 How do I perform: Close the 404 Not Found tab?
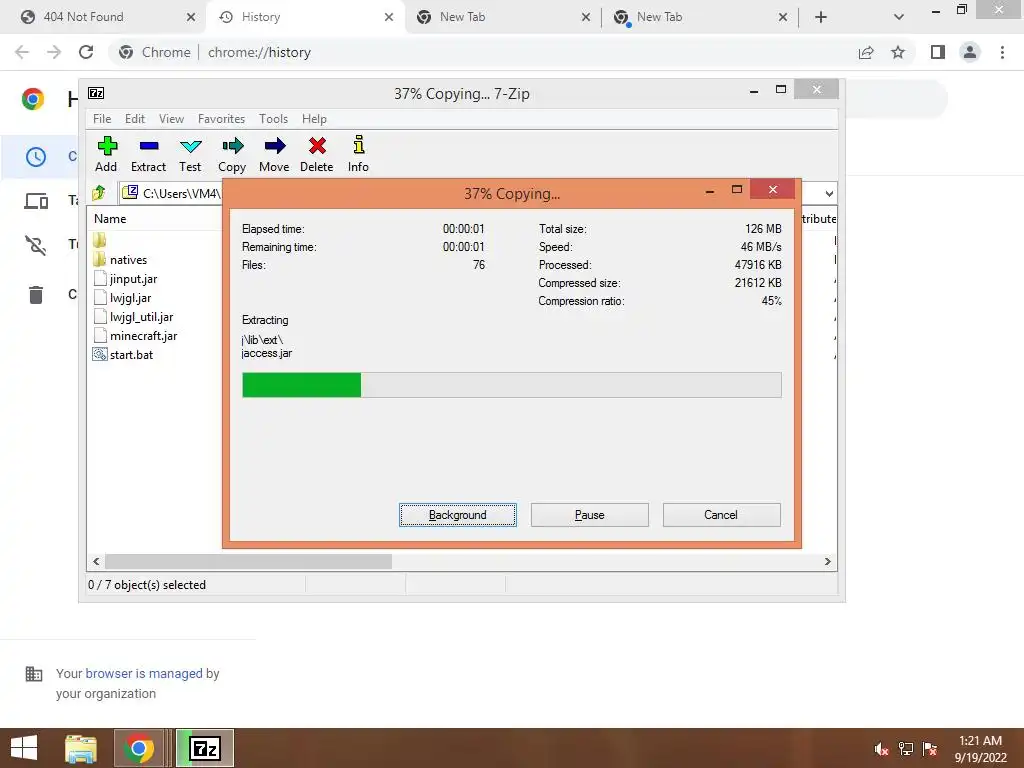point(191,17)
